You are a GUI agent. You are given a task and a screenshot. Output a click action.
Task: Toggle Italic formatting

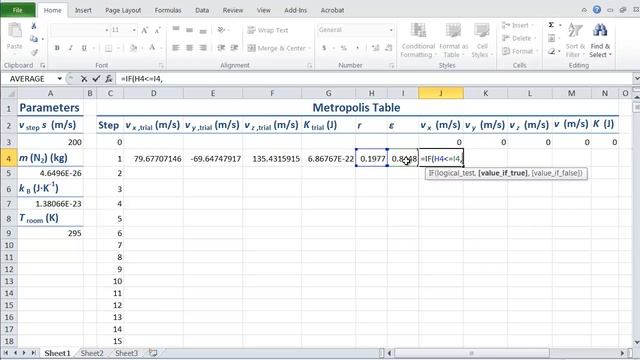[70, 48]
